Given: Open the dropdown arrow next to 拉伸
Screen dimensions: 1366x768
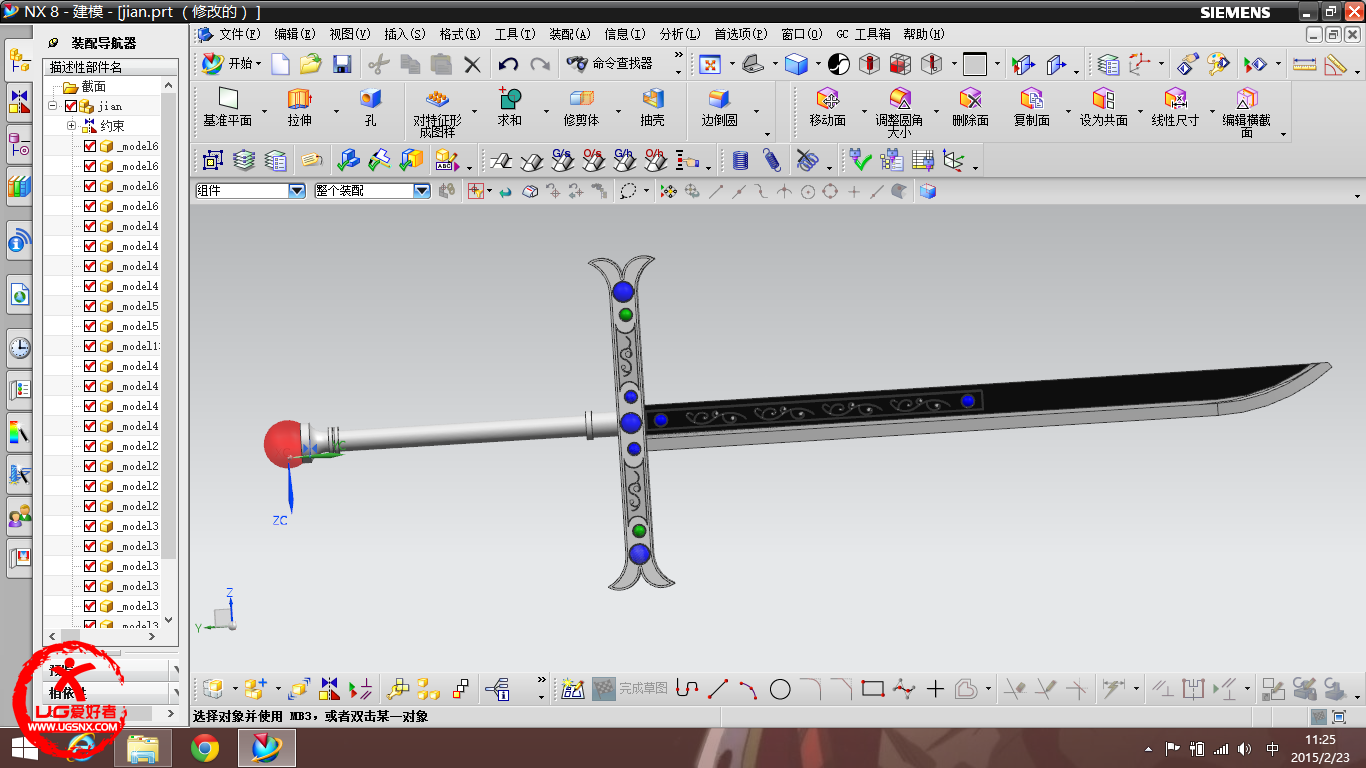Looking at the screenshot, I should coord(336,111).
